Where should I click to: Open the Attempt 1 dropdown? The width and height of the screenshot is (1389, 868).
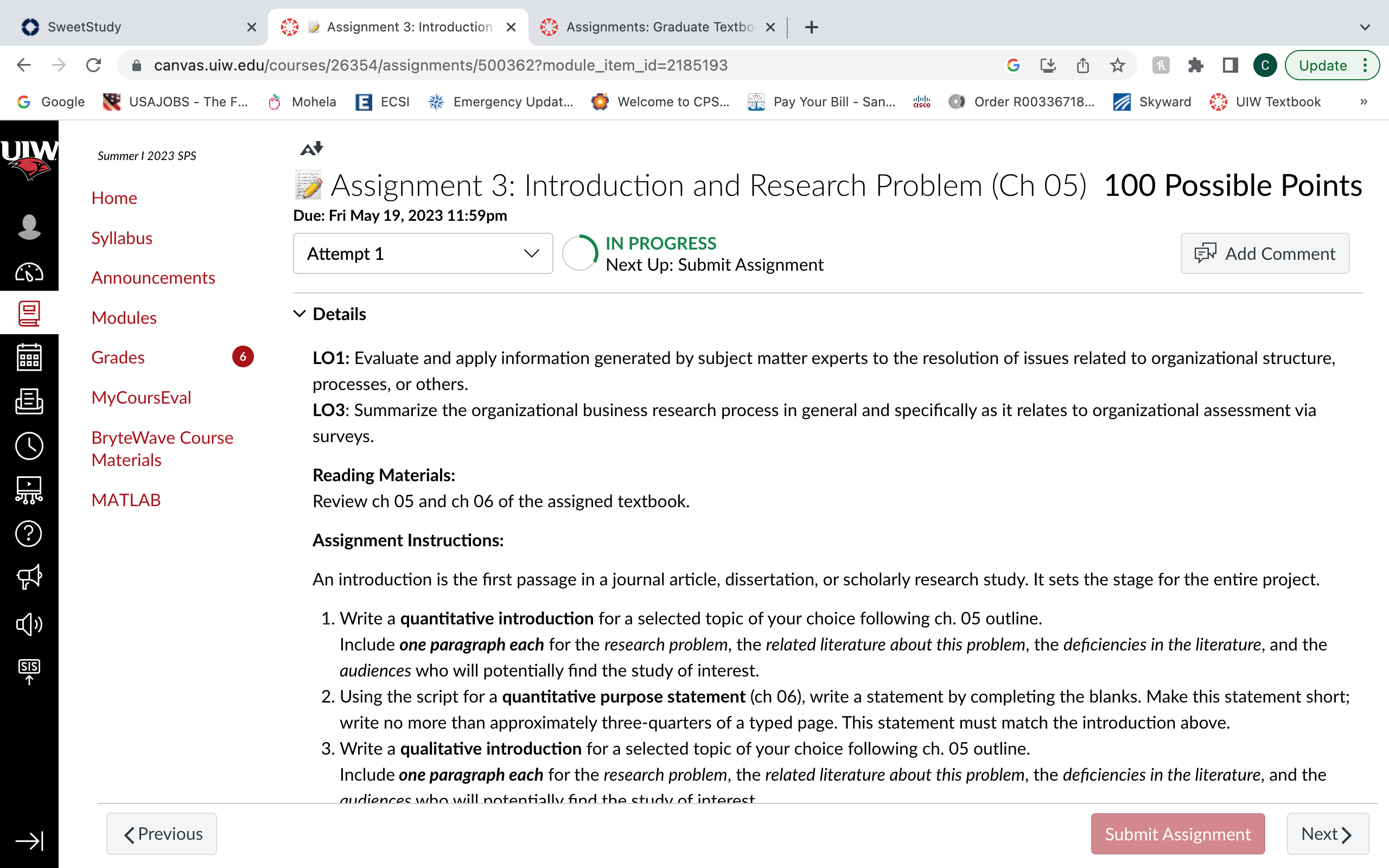tap(423, 253)
